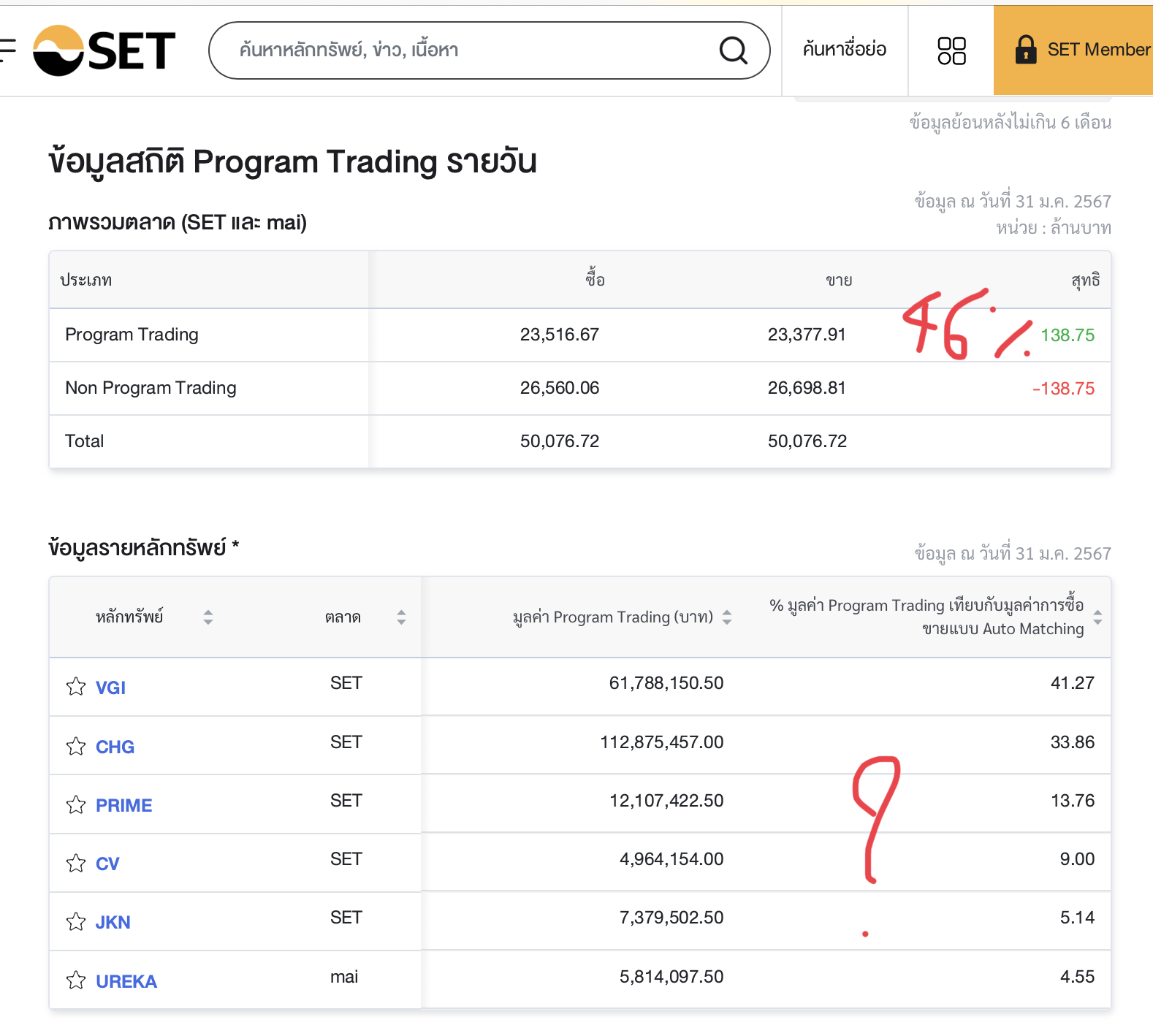
Task: Open the ค้นหาชื่อย่อ menu item
Action: click(x=844, y=50)
